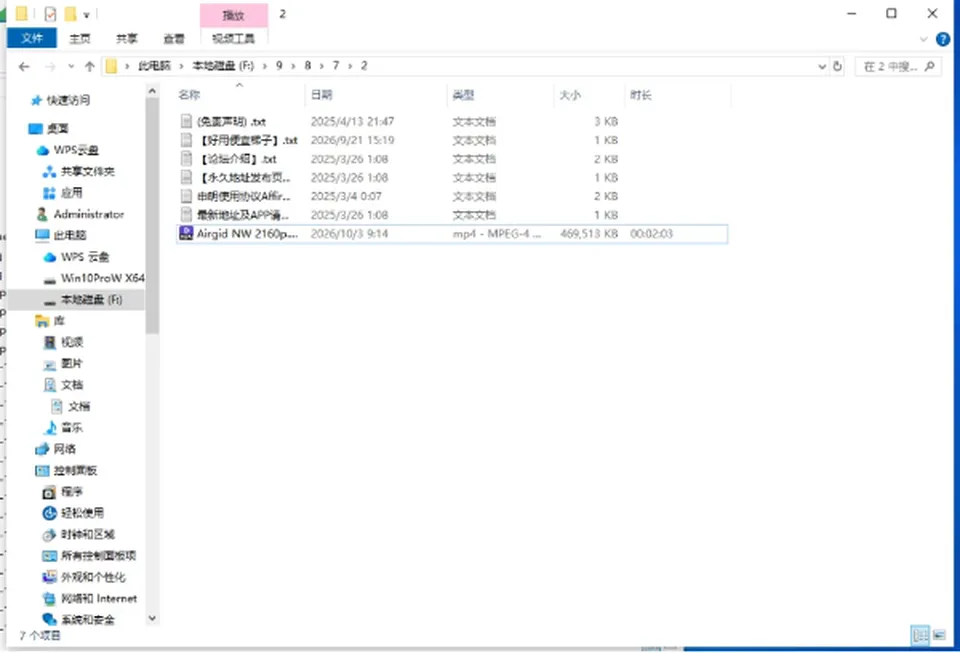Refresh the current folder view
This screenshot has height=653, width=960.
coord(838,66)
